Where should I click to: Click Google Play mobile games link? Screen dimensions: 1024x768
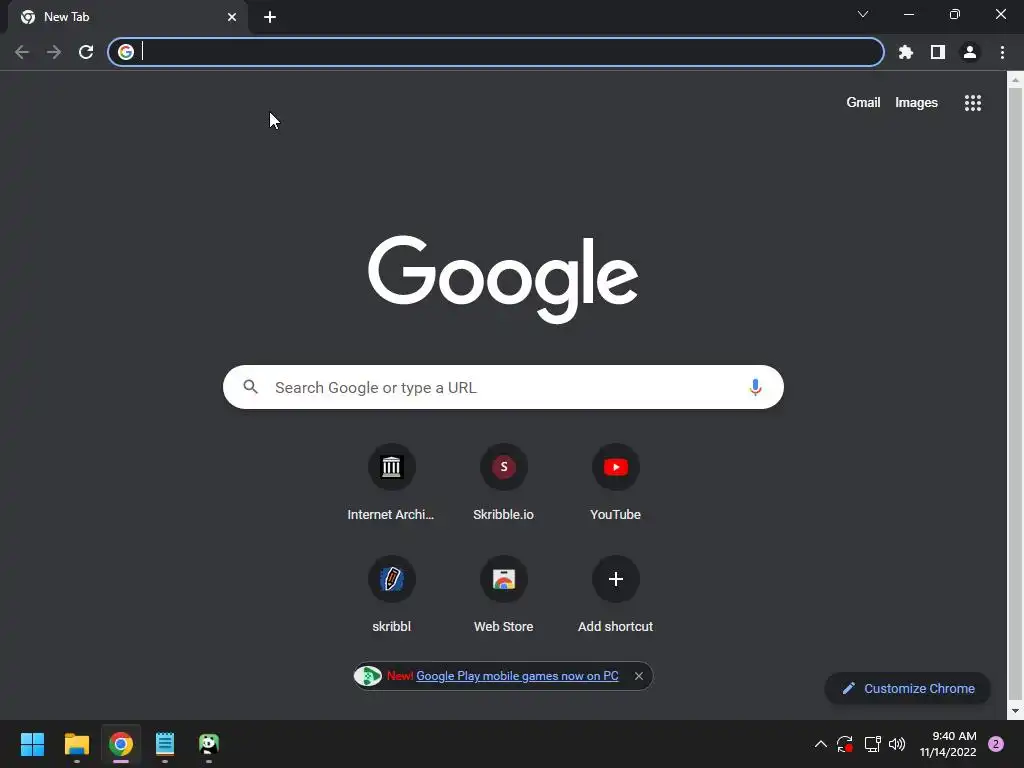pos(517,676)
